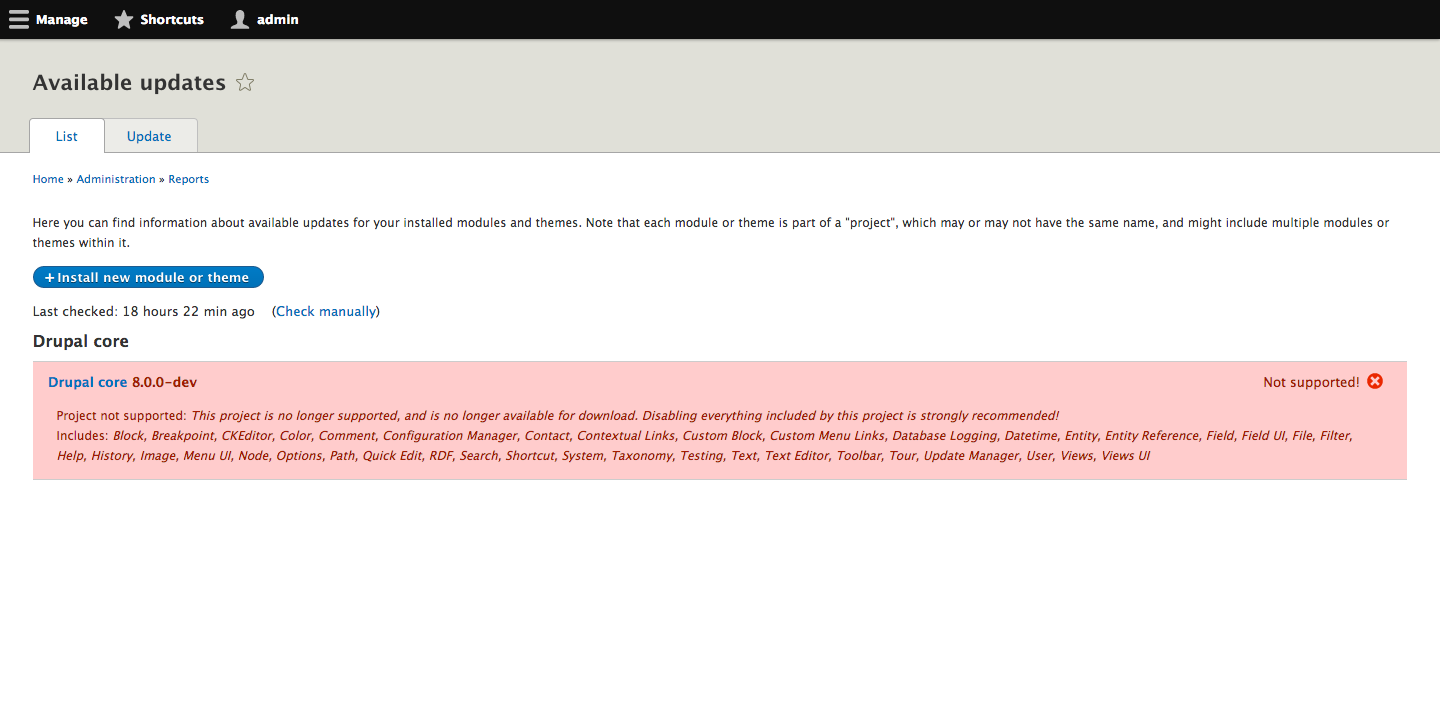Click Contextual Links in includes list
Screen dimensions: 1440x706
pyautogui.click(x=625, y=435)
